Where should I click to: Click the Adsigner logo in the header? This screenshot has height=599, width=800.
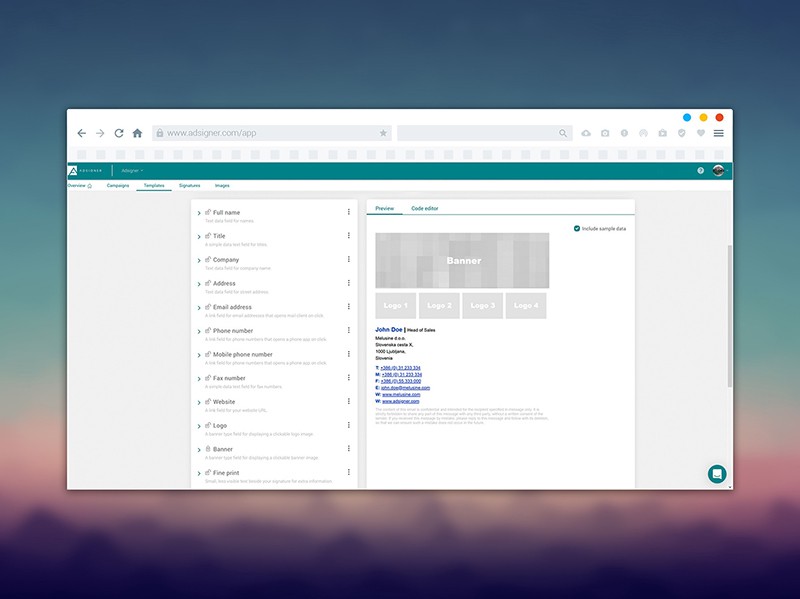(x=85, y=171)
